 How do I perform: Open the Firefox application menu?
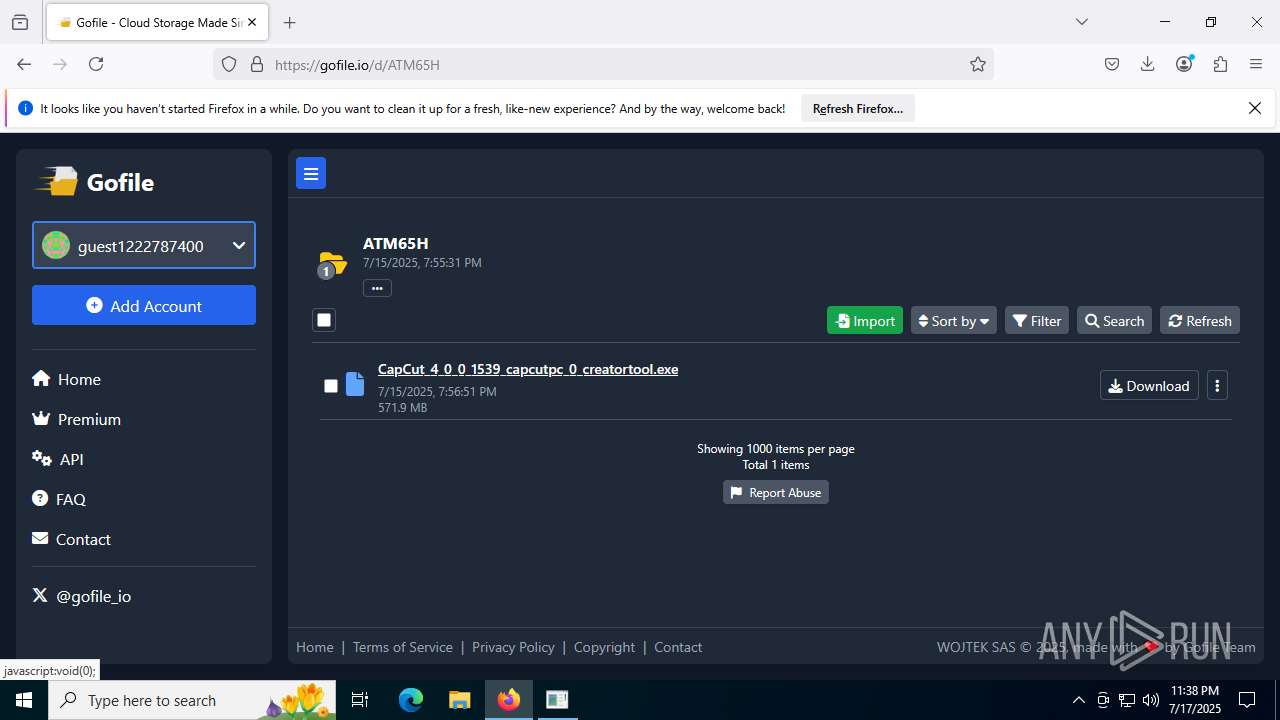point(1256,64)
